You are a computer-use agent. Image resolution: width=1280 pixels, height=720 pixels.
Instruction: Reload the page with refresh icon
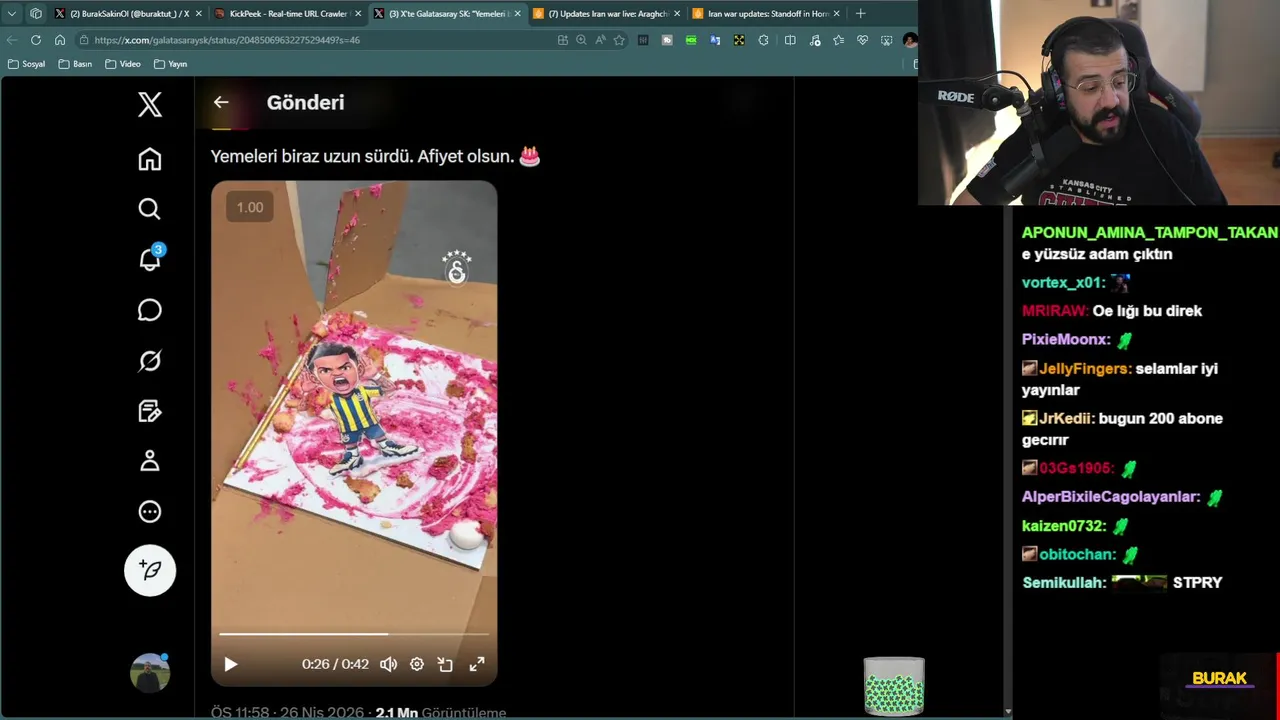[x=36, y=40]
